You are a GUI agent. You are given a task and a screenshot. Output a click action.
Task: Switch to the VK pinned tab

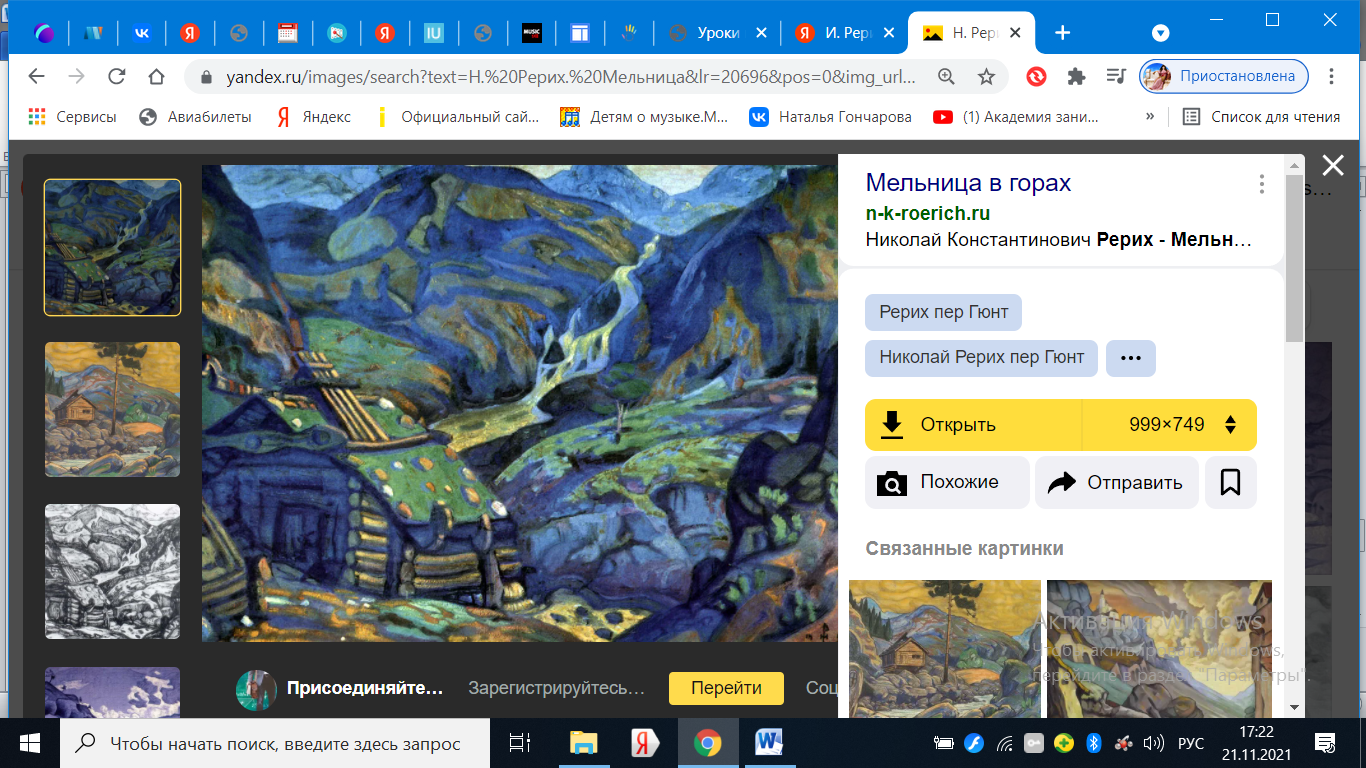point(140,33)
